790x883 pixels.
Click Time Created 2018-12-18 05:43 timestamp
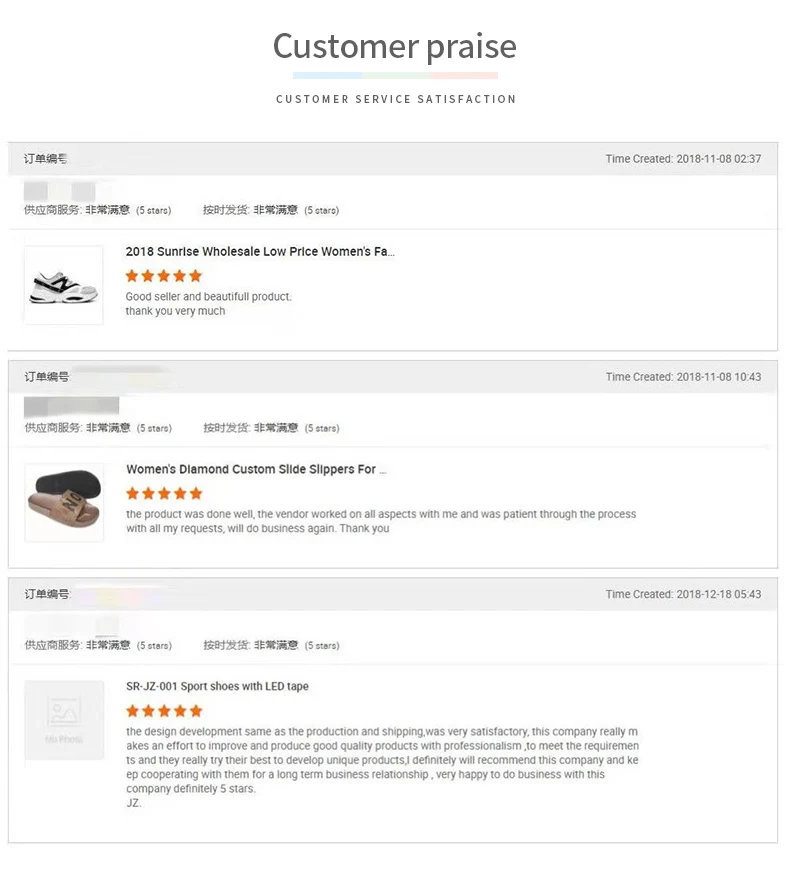tap(683, 594)
